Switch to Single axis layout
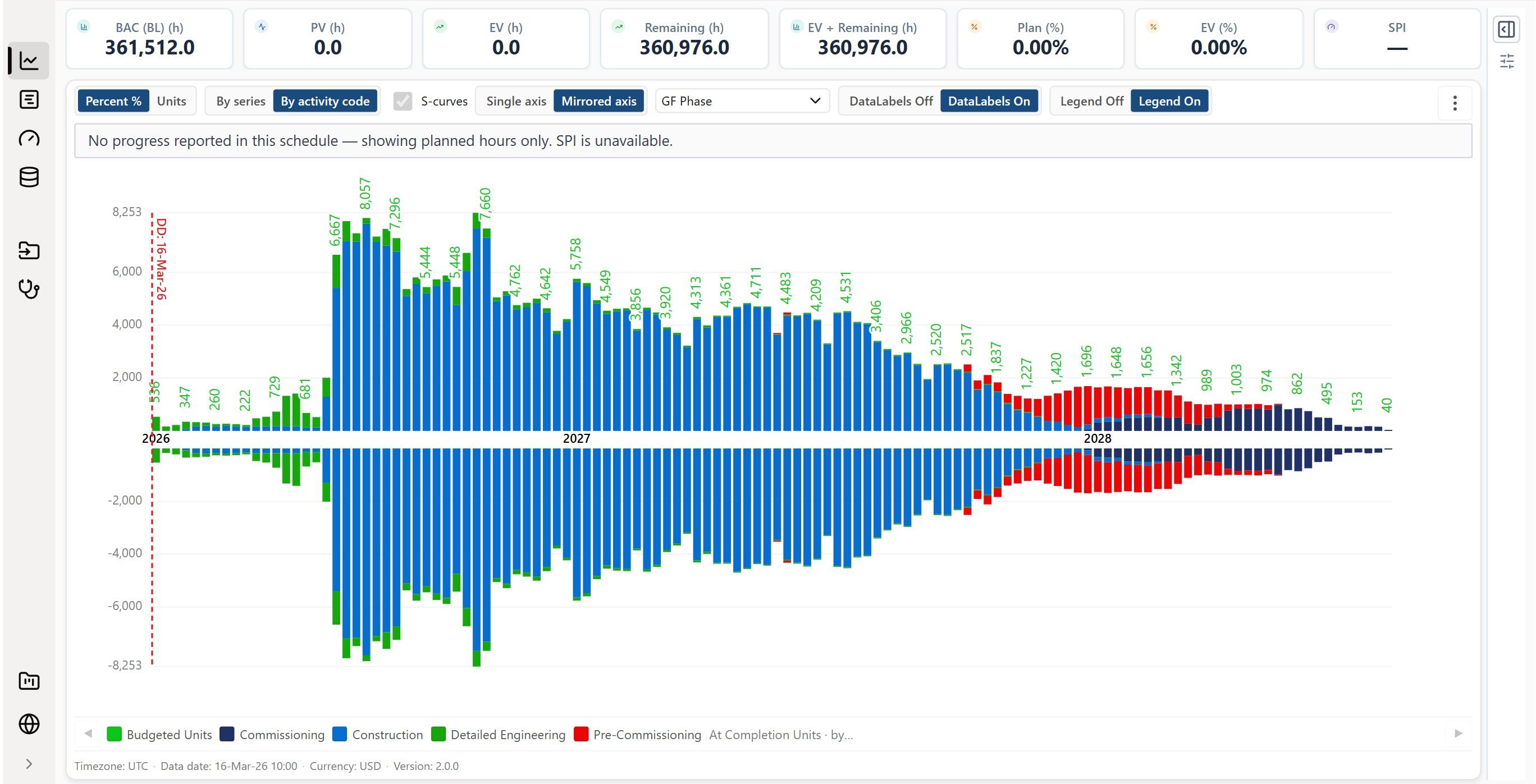 (516, 101)
